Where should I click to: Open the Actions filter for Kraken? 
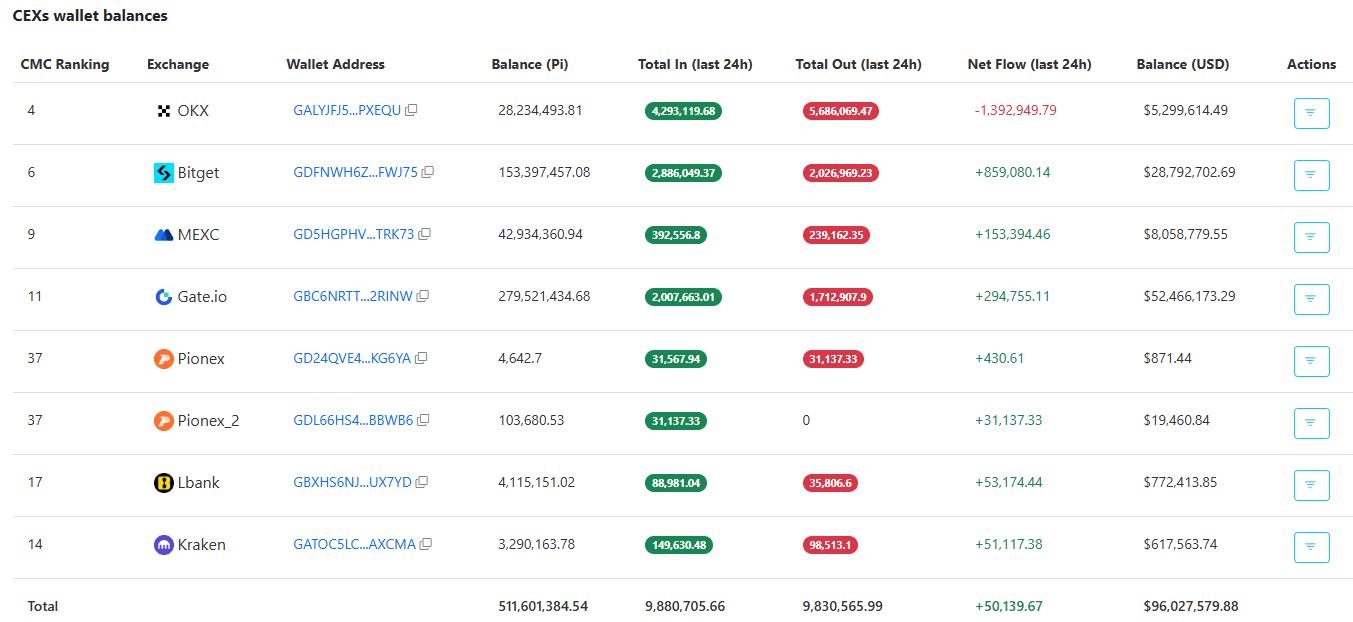click(1311, 547)
